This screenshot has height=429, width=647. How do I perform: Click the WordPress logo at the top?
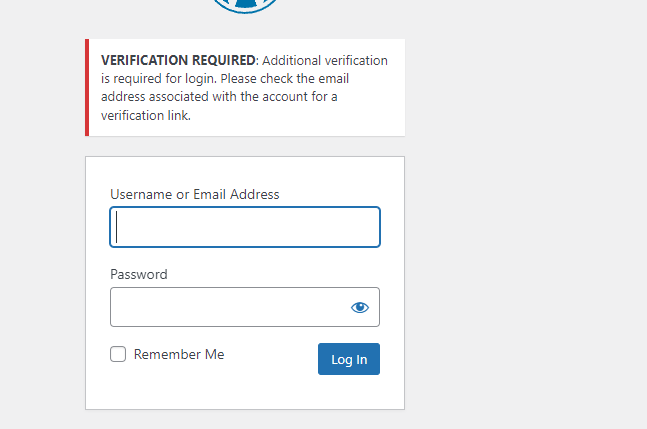[245, 6]
